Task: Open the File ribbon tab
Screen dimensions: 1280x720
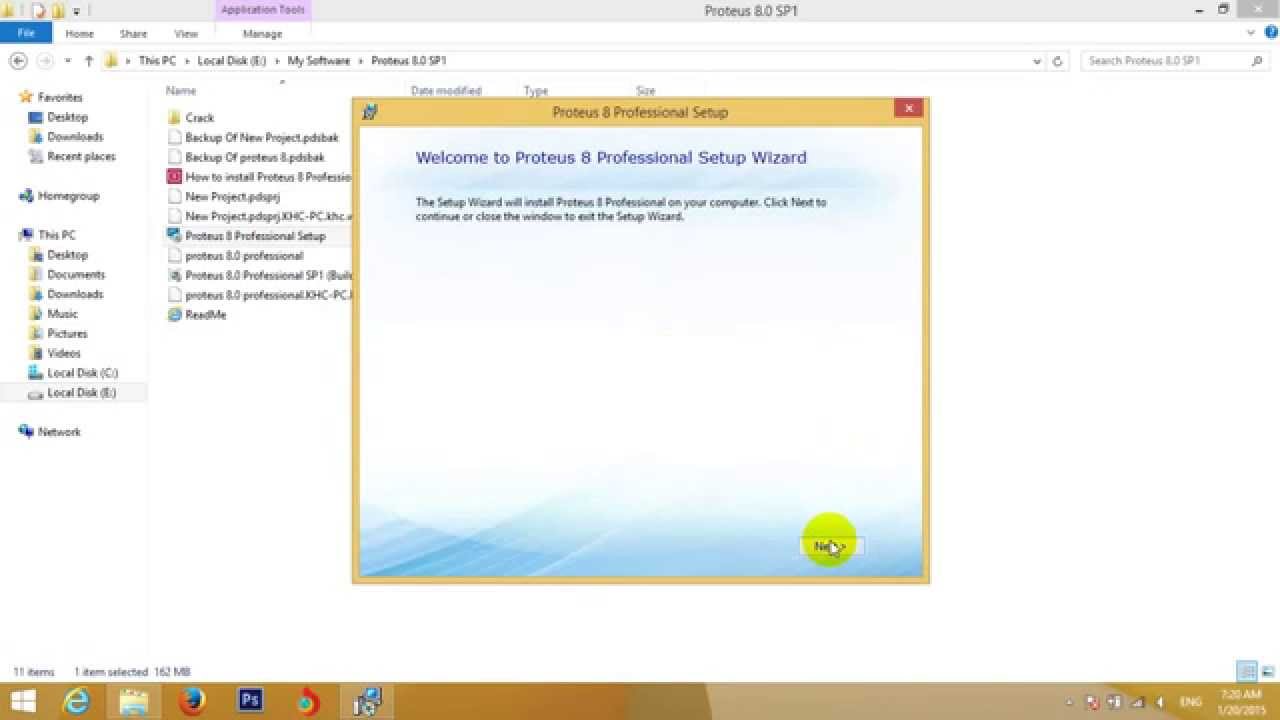Action: pos(26,33)
